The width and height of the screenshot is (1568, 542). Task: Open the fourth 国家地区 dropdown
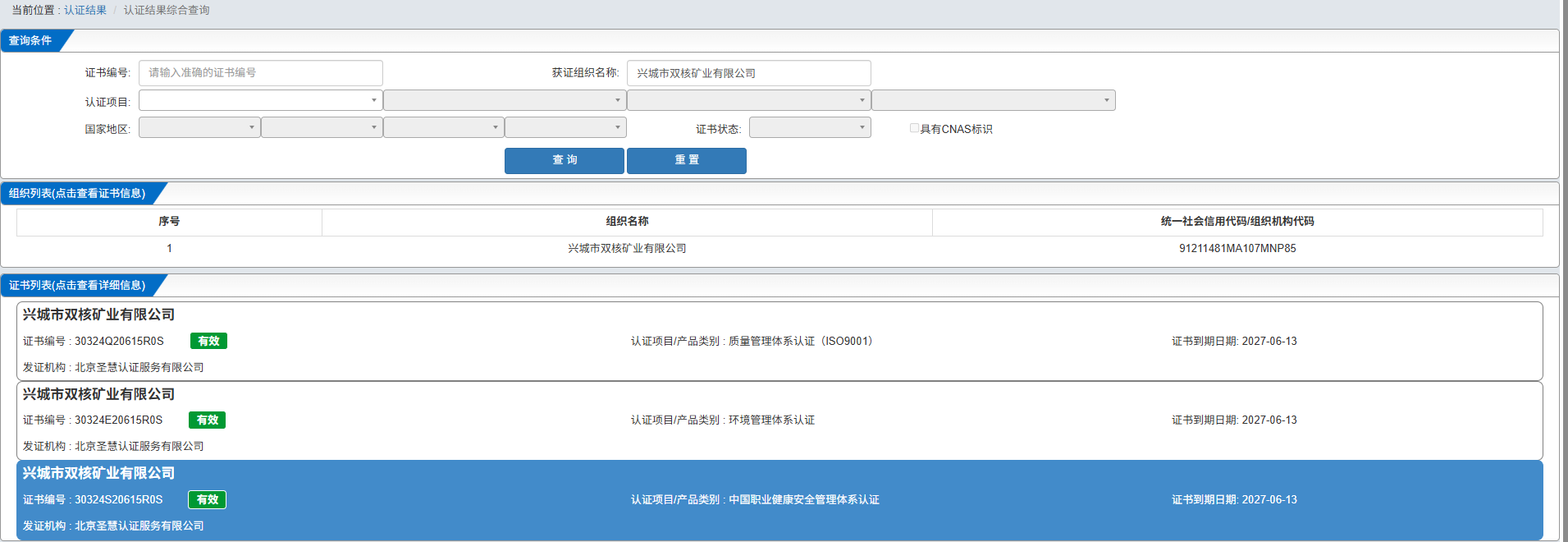click(x=565, y=127)
